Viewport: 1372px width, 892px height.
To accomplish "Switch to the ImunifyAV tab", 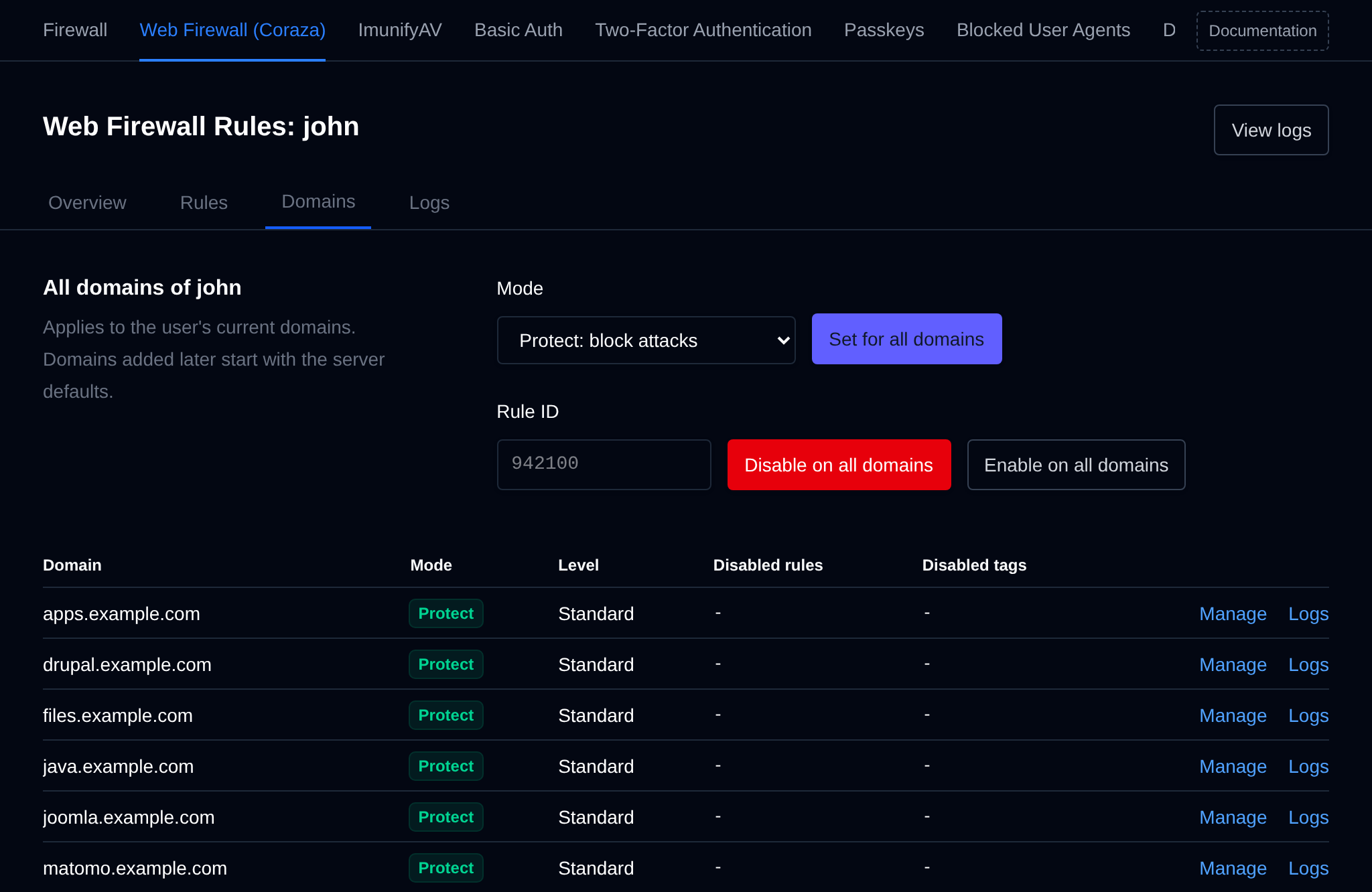I will [400, 30].
